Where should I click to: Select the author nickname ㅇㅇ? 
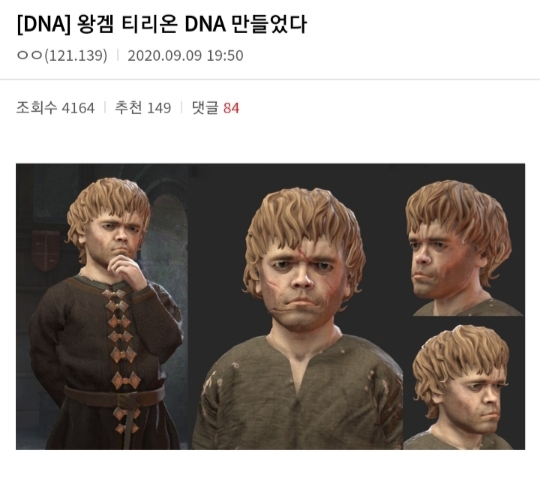click(x=30, y=55)
